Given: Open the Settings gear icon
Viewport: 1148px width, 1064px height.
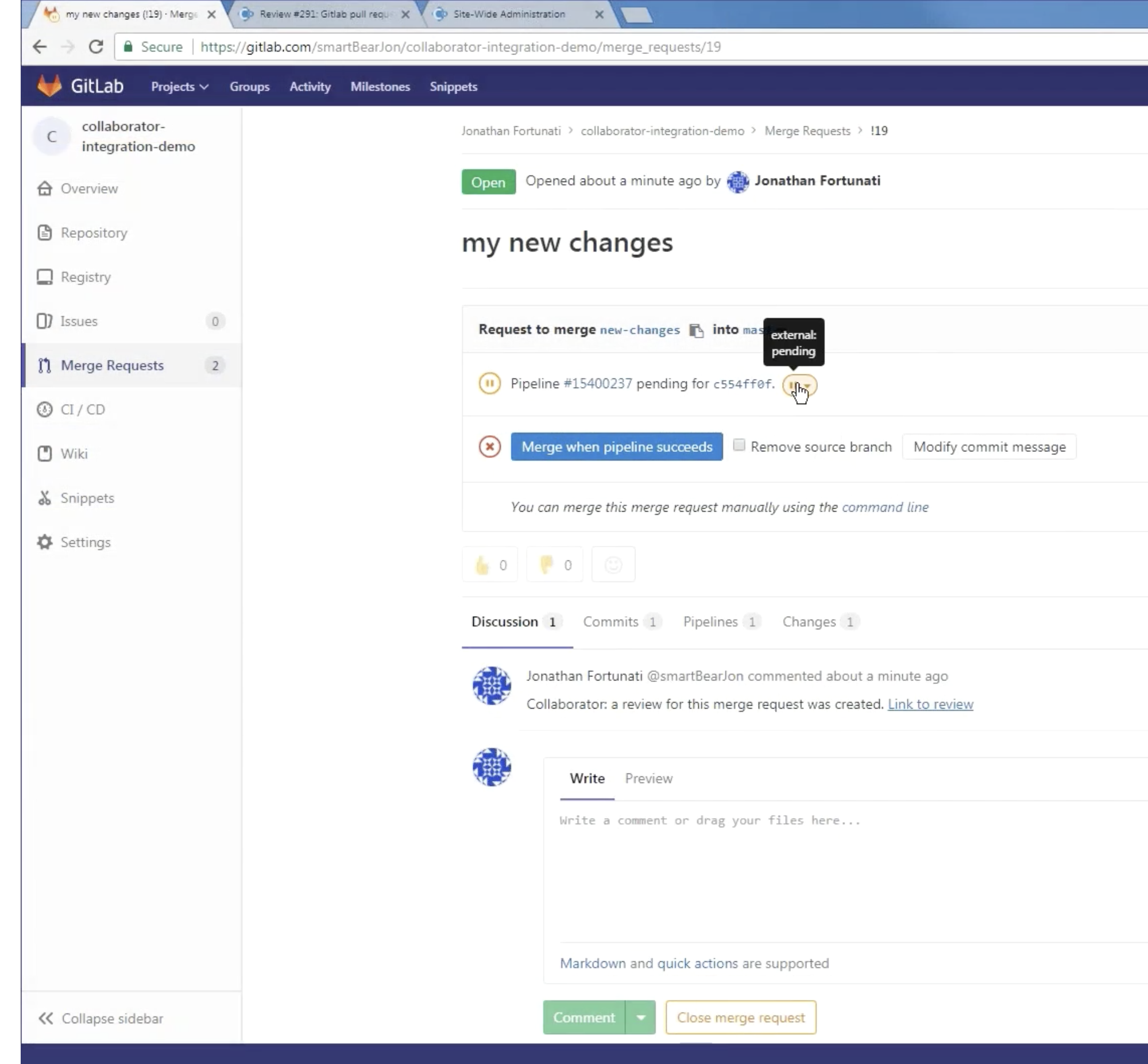Looking at the screenshot, I should point(45,543).
